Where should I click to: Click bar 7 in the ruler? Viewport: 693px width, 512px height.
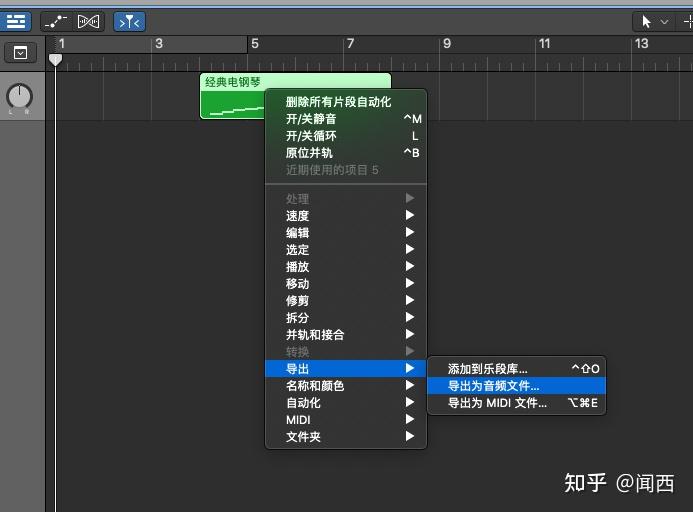pos(350,43)
